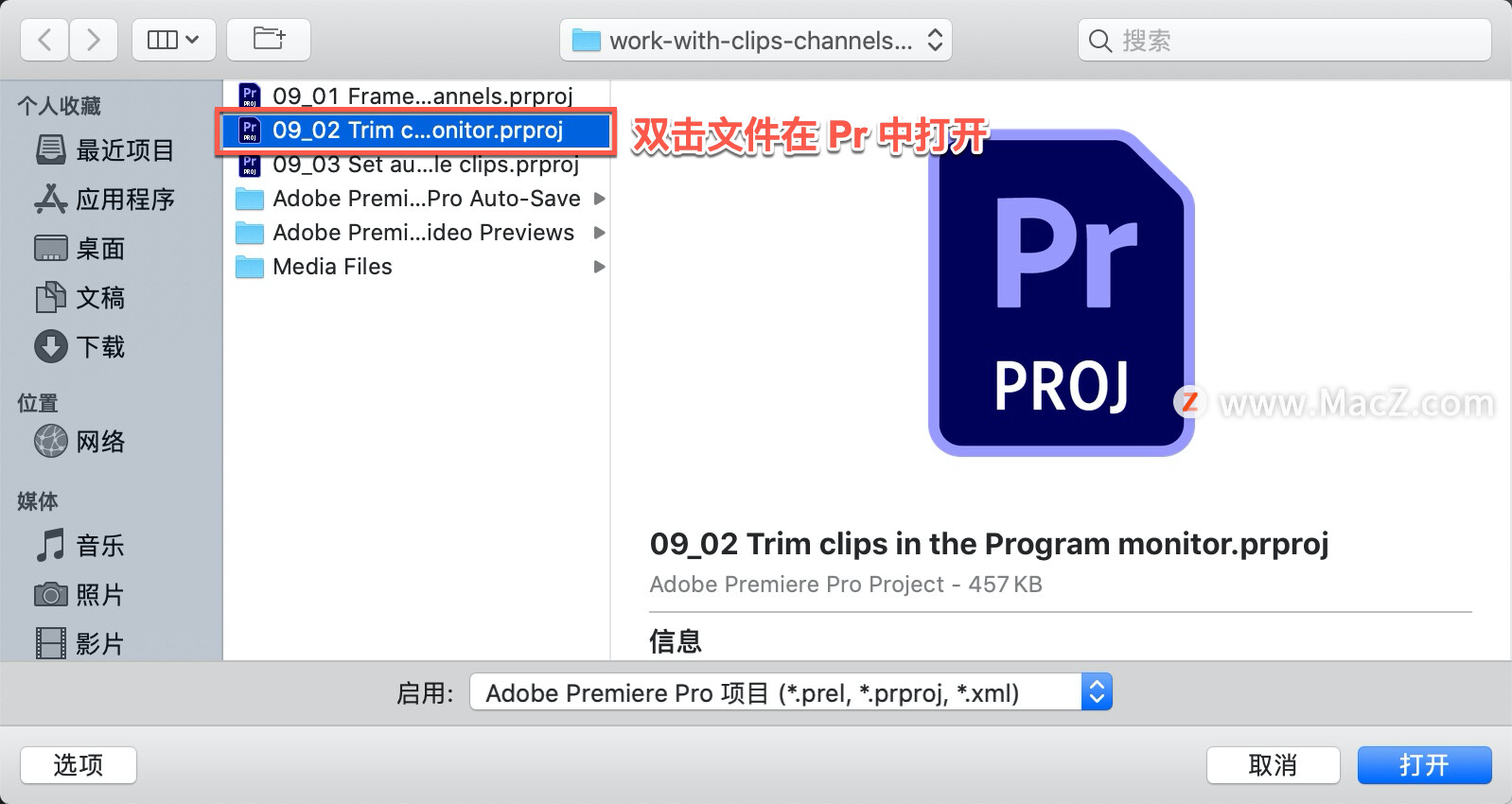1512x804 pixels.
Task: Select the Adobe Premi...Pro Auto-Save folder
Action: coord(416,199)
